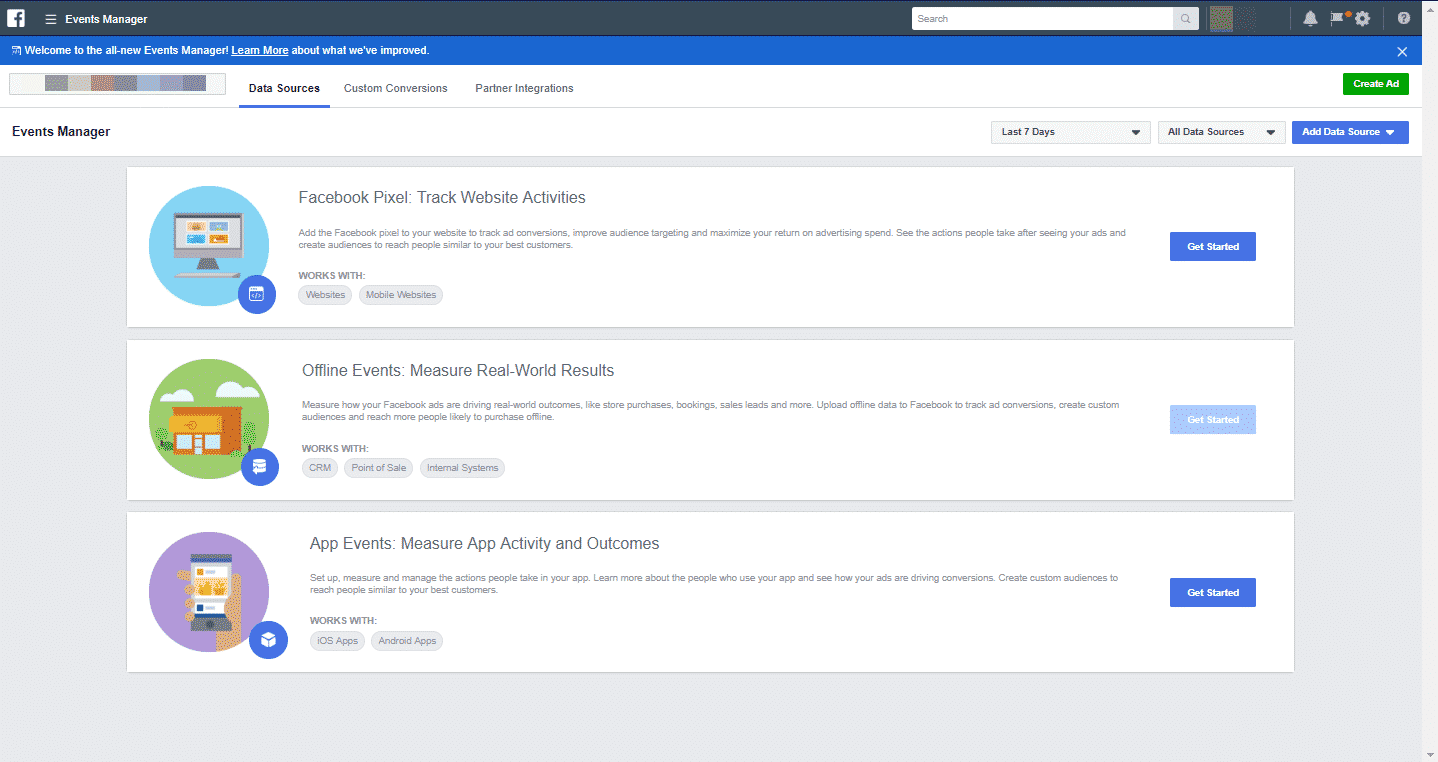Click the CRM tag
This screenshot has height=762, width=1438.
point(320,468)
